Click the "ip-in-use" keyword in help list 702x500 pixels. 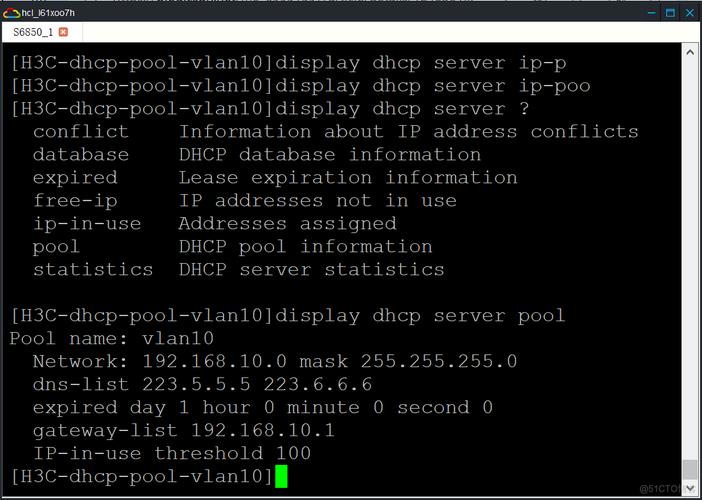coord(87,223)
